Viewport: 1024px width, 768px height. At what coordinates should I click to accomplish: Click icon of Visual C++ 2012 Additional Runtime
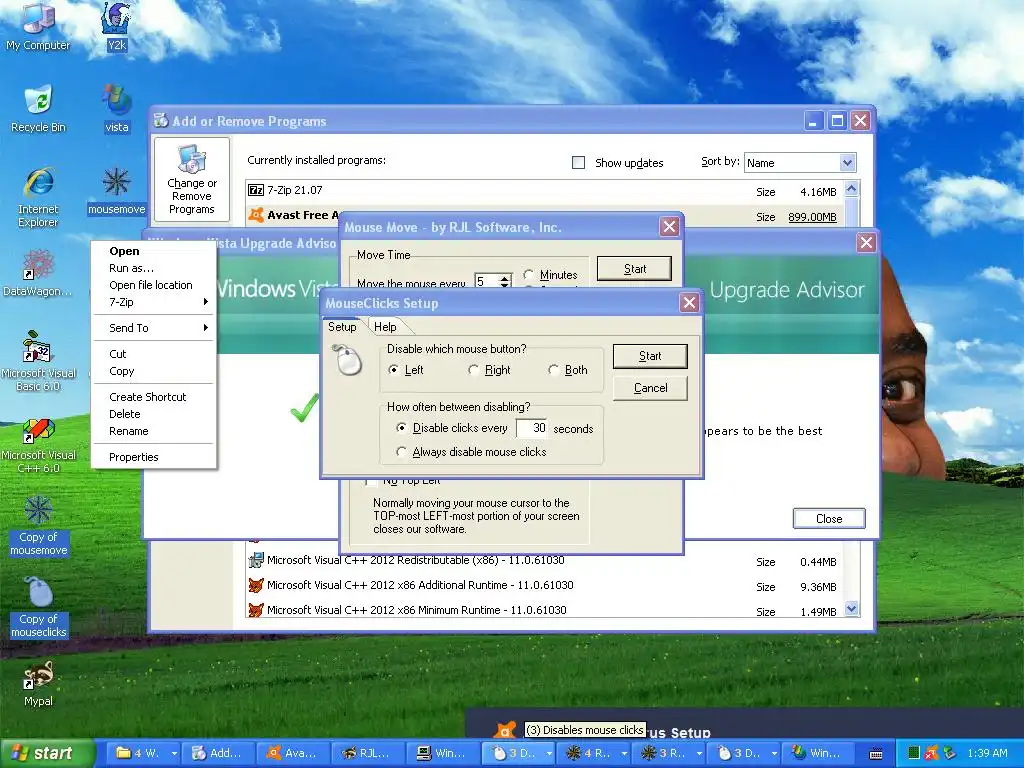tap(256, 585)
